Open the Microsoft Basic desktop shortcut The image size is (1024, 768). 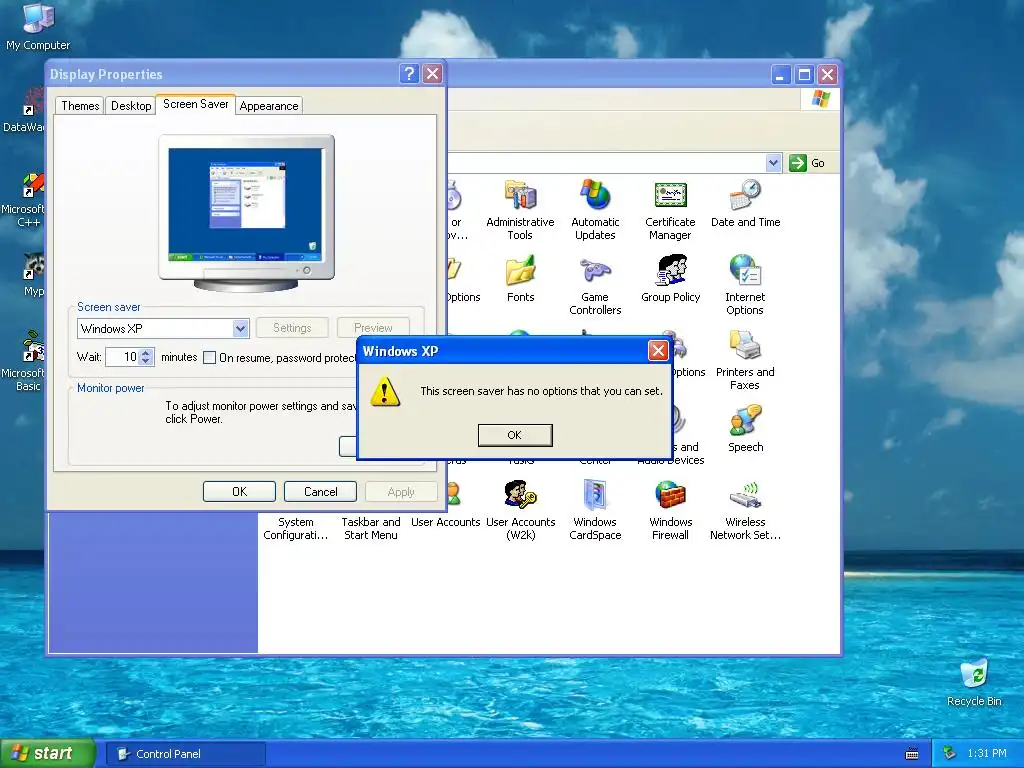25,361
